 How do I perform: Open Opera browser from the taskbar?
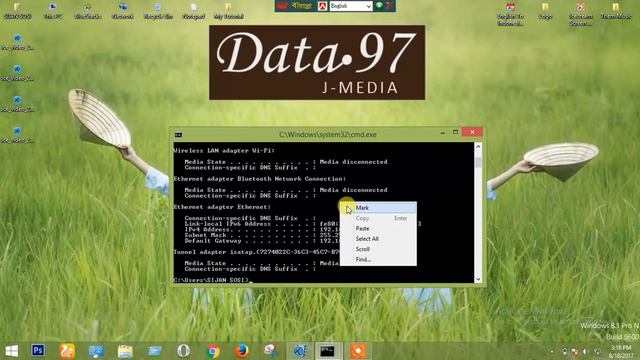tap(184, 351)
